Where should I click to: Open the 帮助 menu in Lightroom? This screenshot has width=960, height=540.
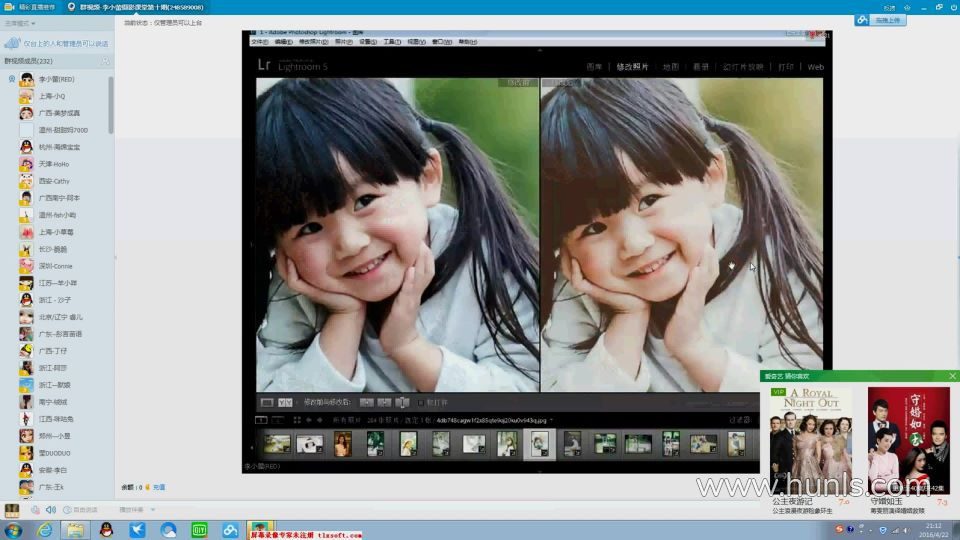click(x=468, y=42)
